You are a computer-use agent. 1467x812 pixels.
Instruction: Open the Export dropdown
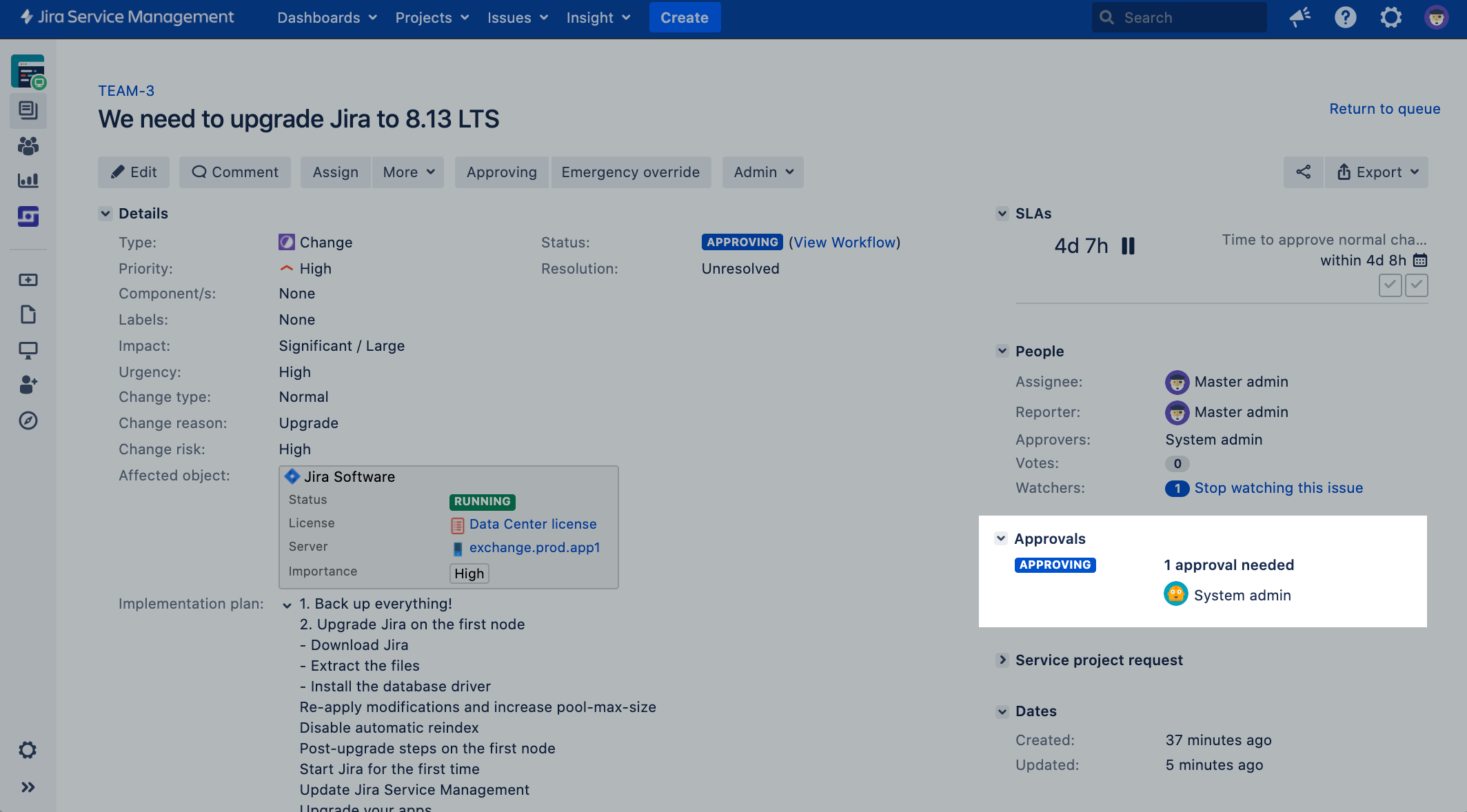tap(1377, 172)
